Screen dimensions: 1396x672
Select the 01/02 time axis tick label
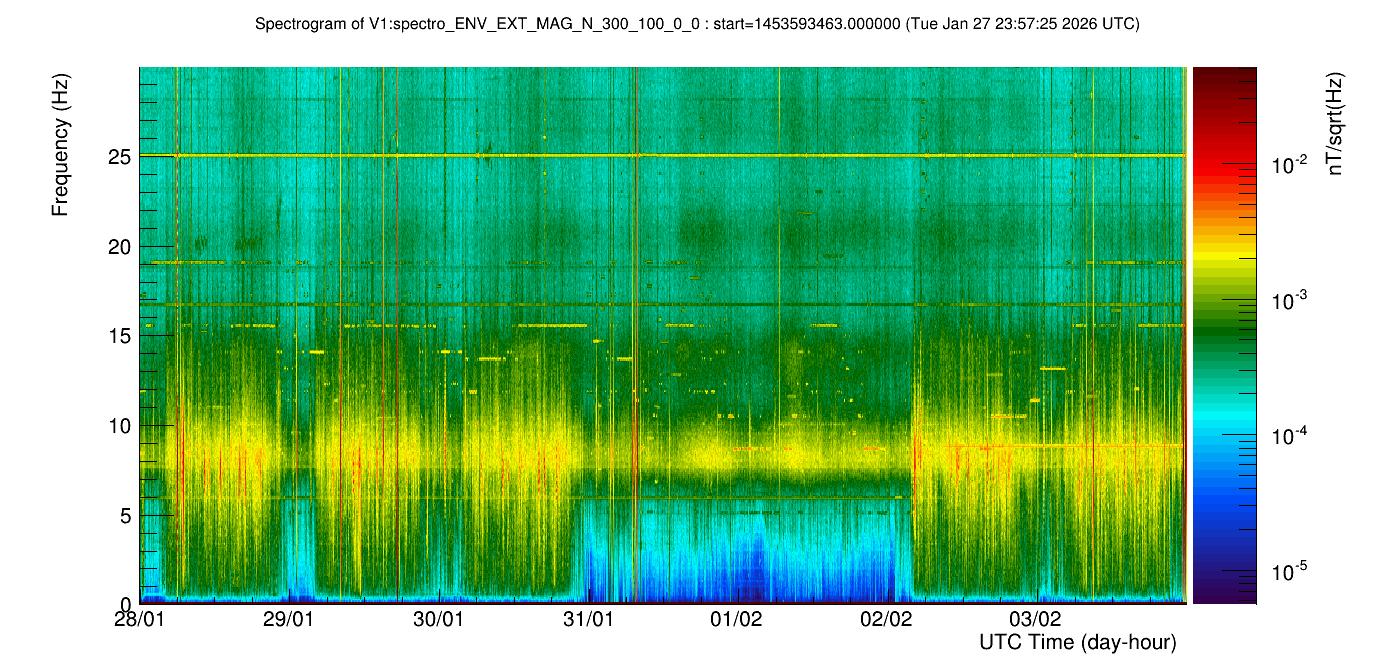pos(737,619)
